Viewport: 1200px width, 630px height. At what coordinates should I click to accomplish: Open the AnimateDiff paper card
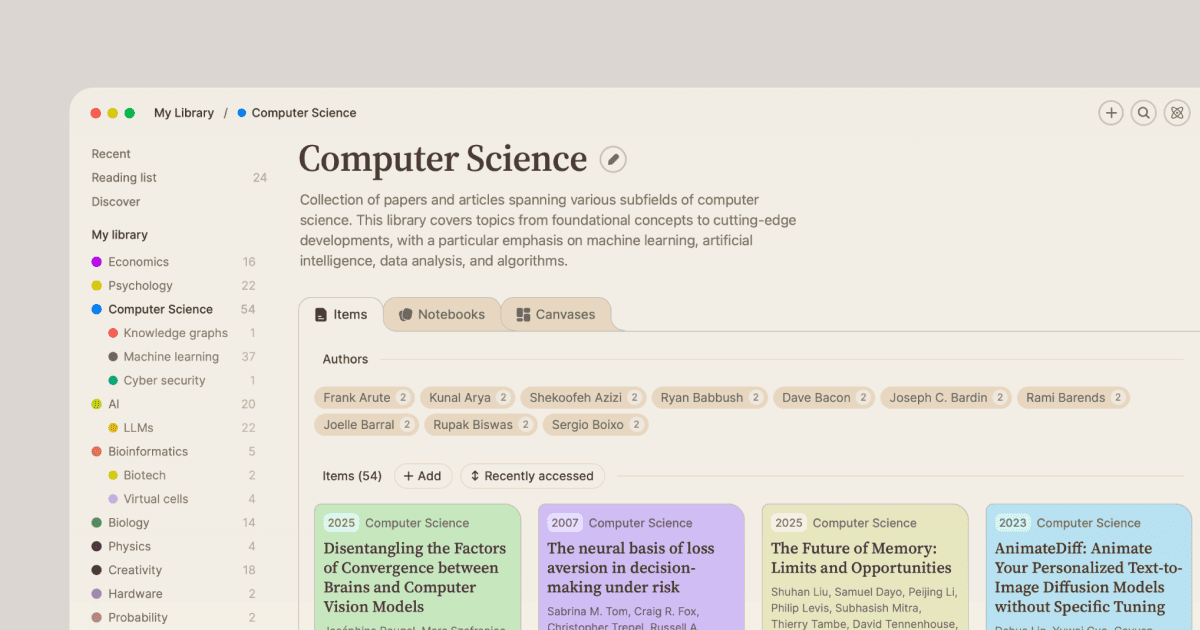[x=1088, y=567]
